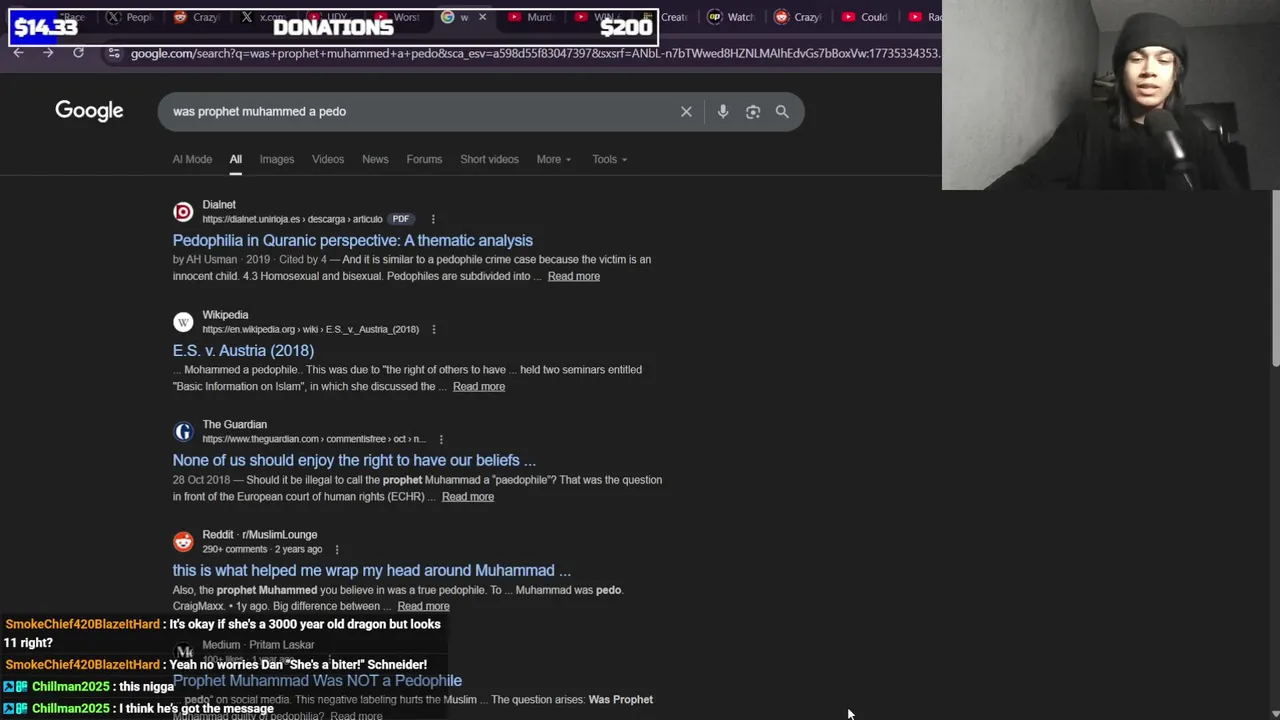
Task: Open three-dot menu for Reddit result
Action: tap(337, 549)
